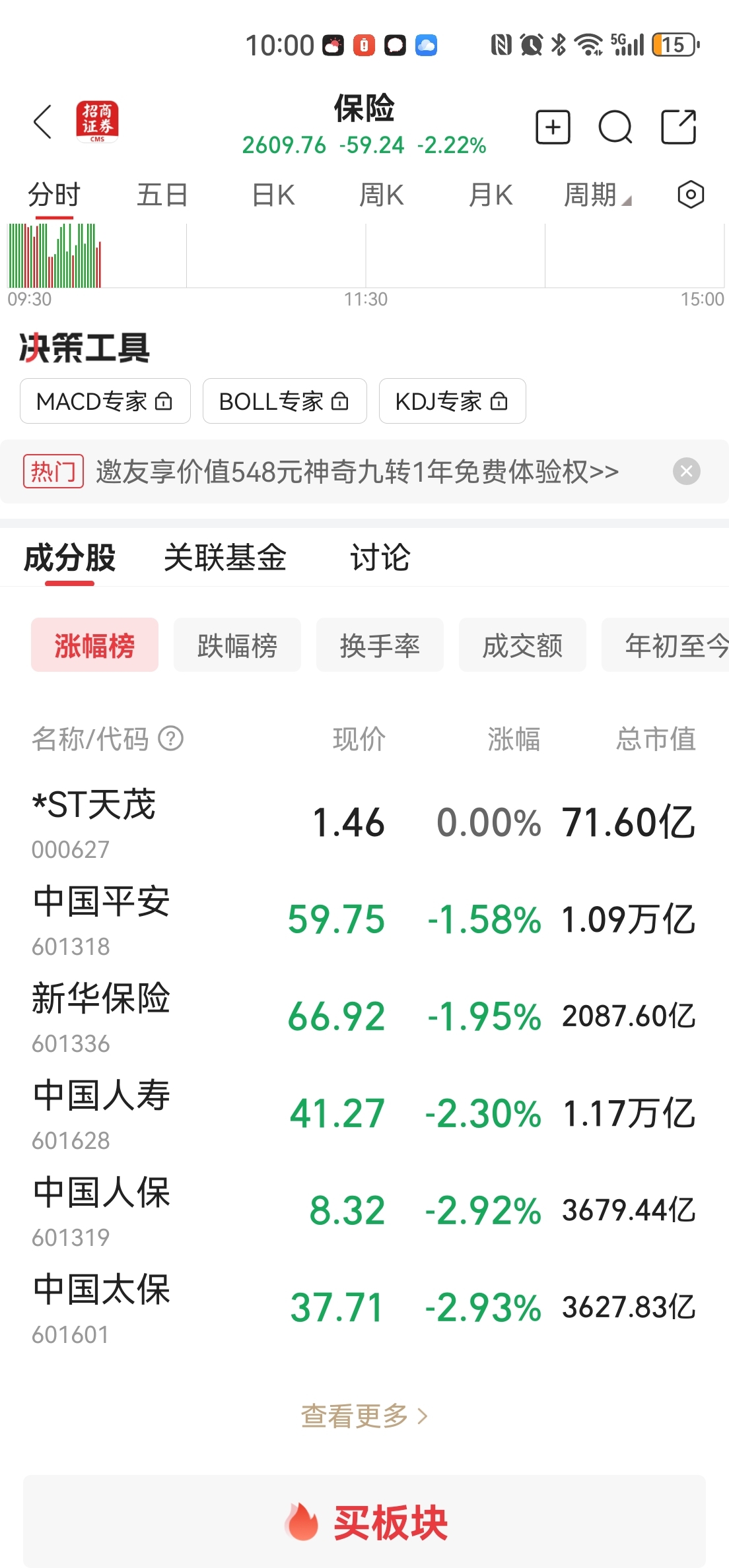The width and height of the screenshot is (729, 1568).
Task: Tap 新华保险 change -1.95%
Action: coord(484,1016)
